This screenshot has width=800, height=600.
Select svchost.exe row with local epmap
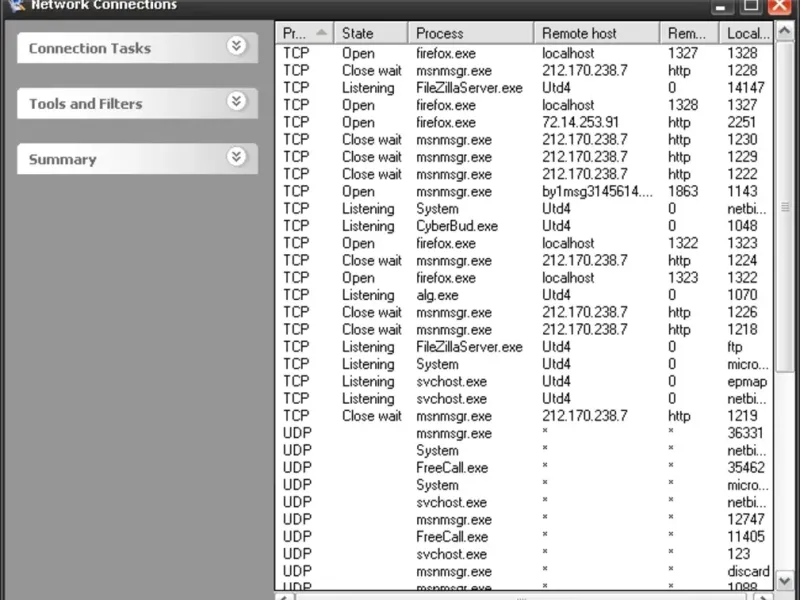(524, 381)
